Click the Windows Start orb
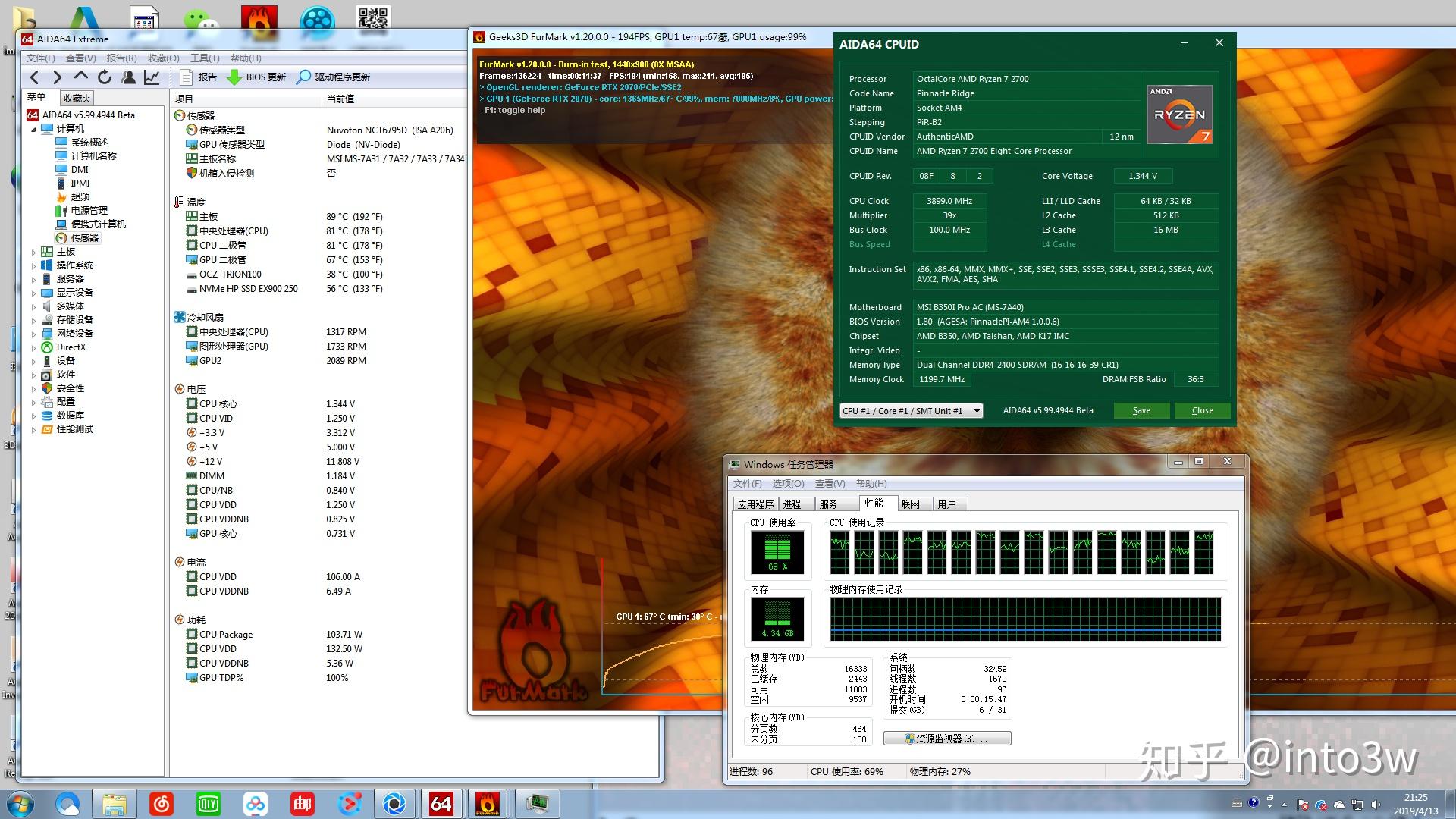Viewport: 1456px width, 819px height. (x=19, y=803)
